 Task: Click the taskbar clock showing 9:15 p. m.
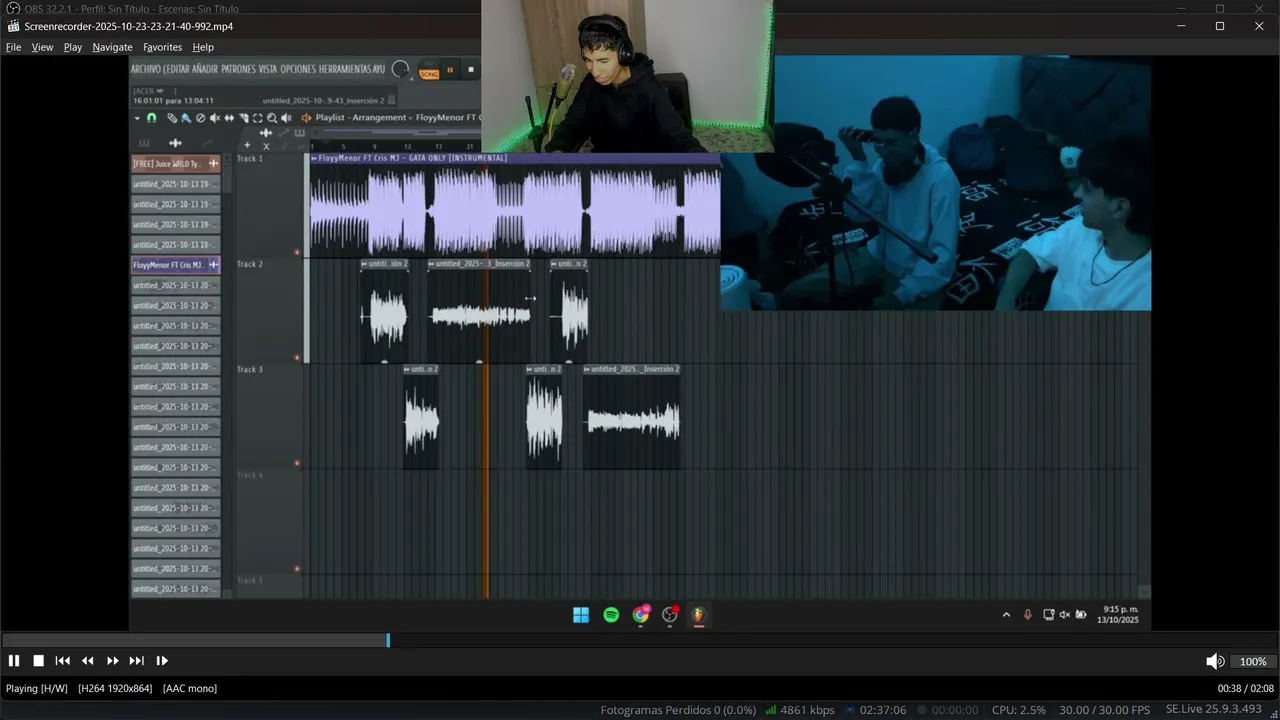pos(1120,614)
